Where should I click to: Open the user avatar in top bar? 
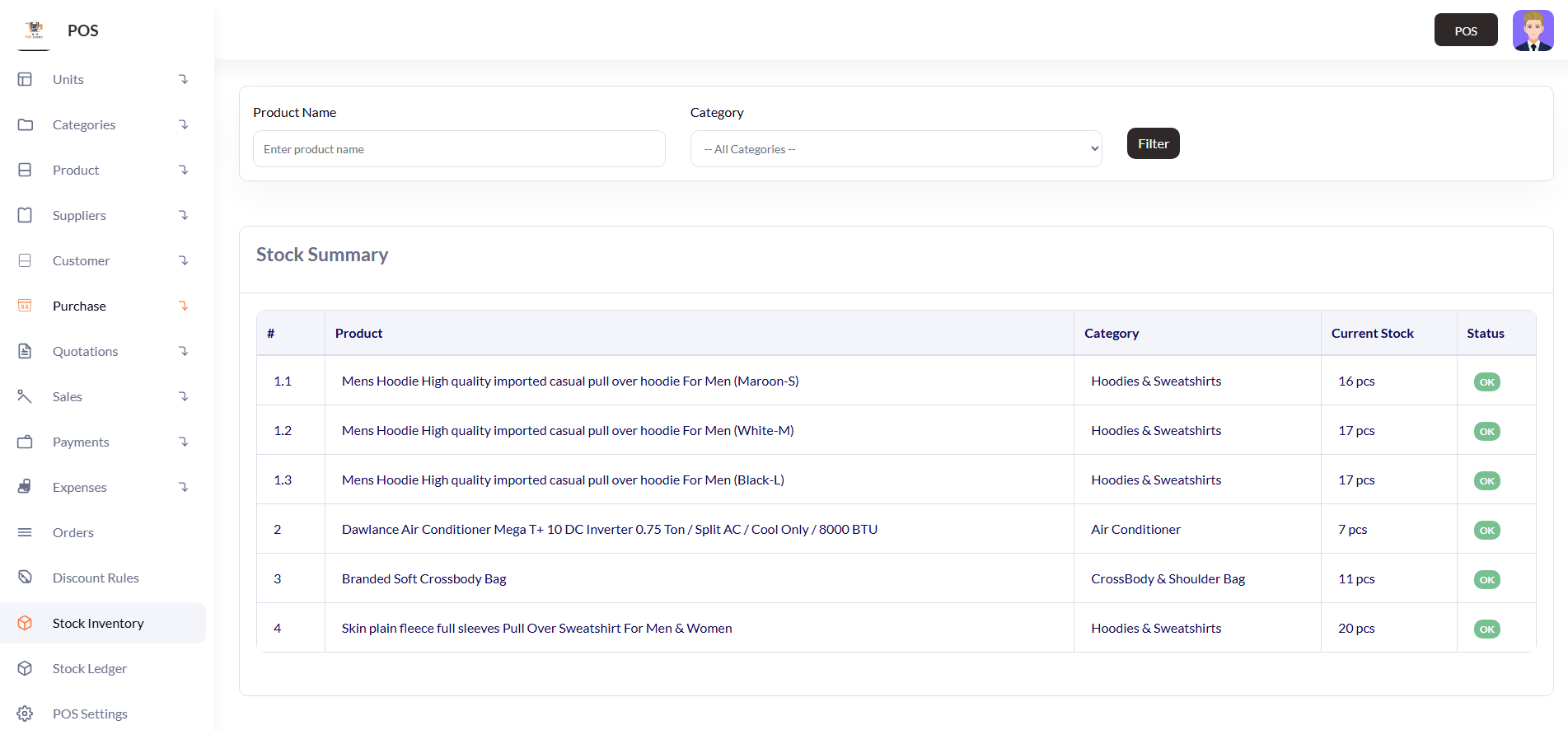(1533, 30)
